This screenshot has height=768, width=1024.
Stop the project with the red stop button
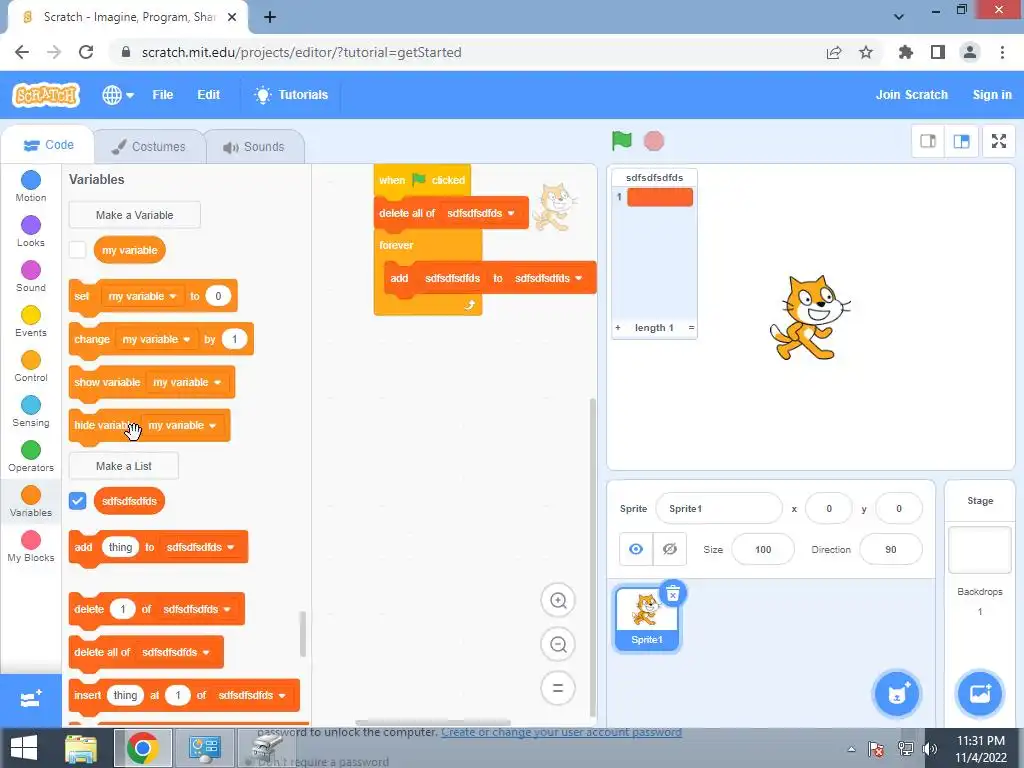tap(654, 141)
